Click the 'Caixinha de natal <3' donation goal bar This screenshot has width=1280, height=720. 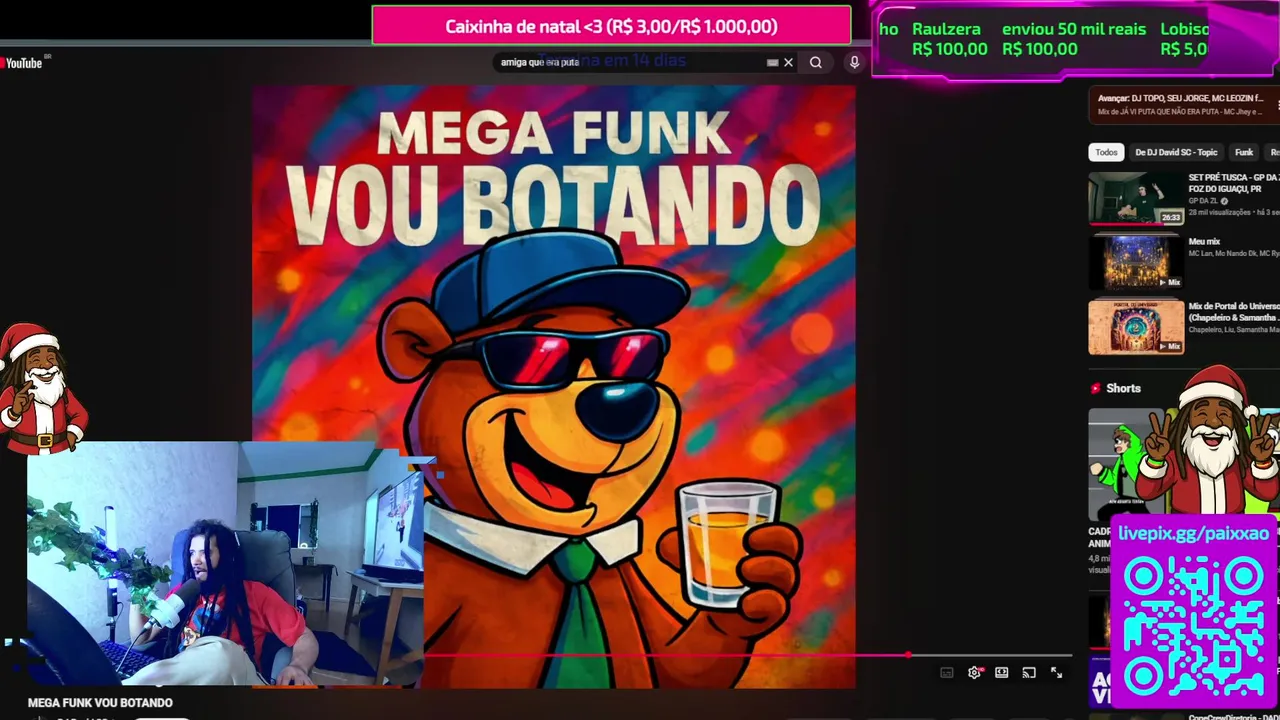(x=611, y=26)
